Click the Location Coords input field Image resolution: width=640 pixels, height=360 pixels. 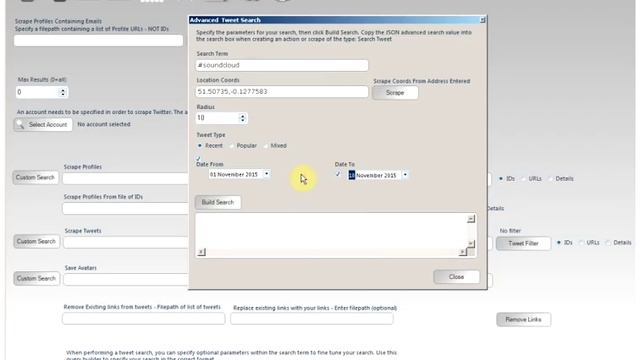[x=282, y=92]
